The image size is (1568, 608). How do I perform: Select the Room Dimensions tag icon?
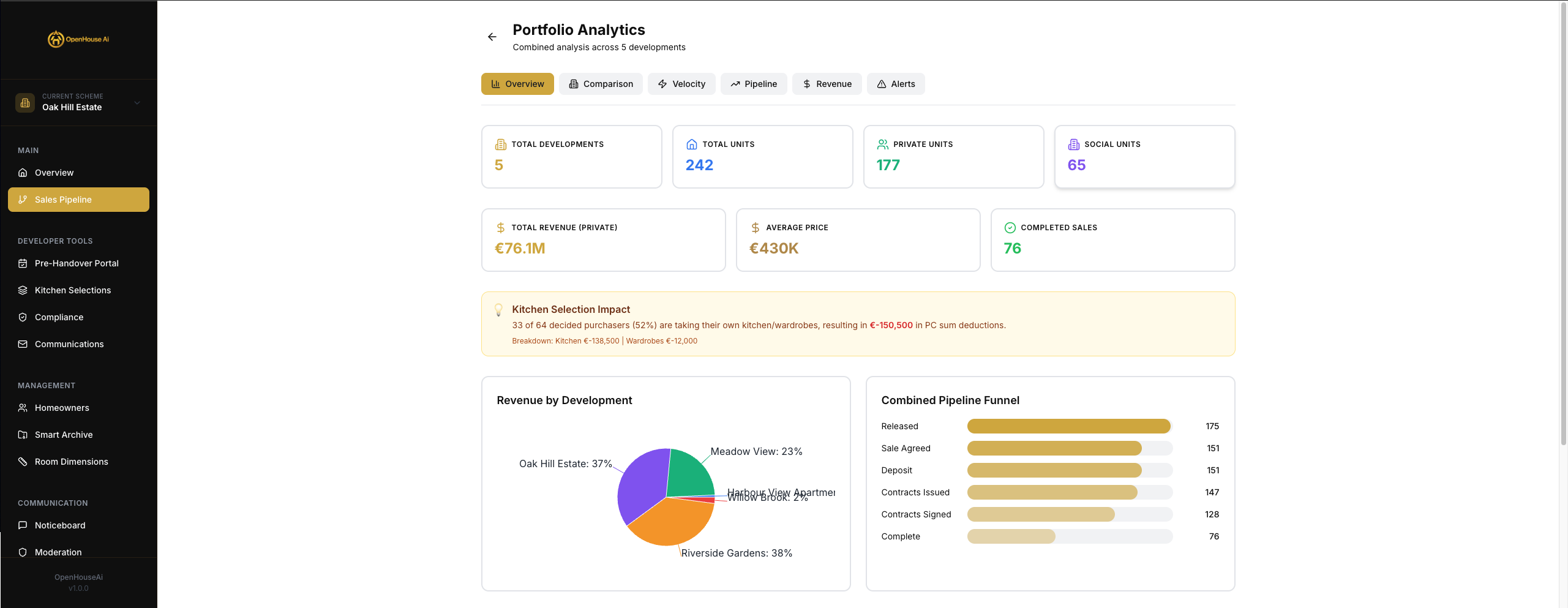(23, 462)
